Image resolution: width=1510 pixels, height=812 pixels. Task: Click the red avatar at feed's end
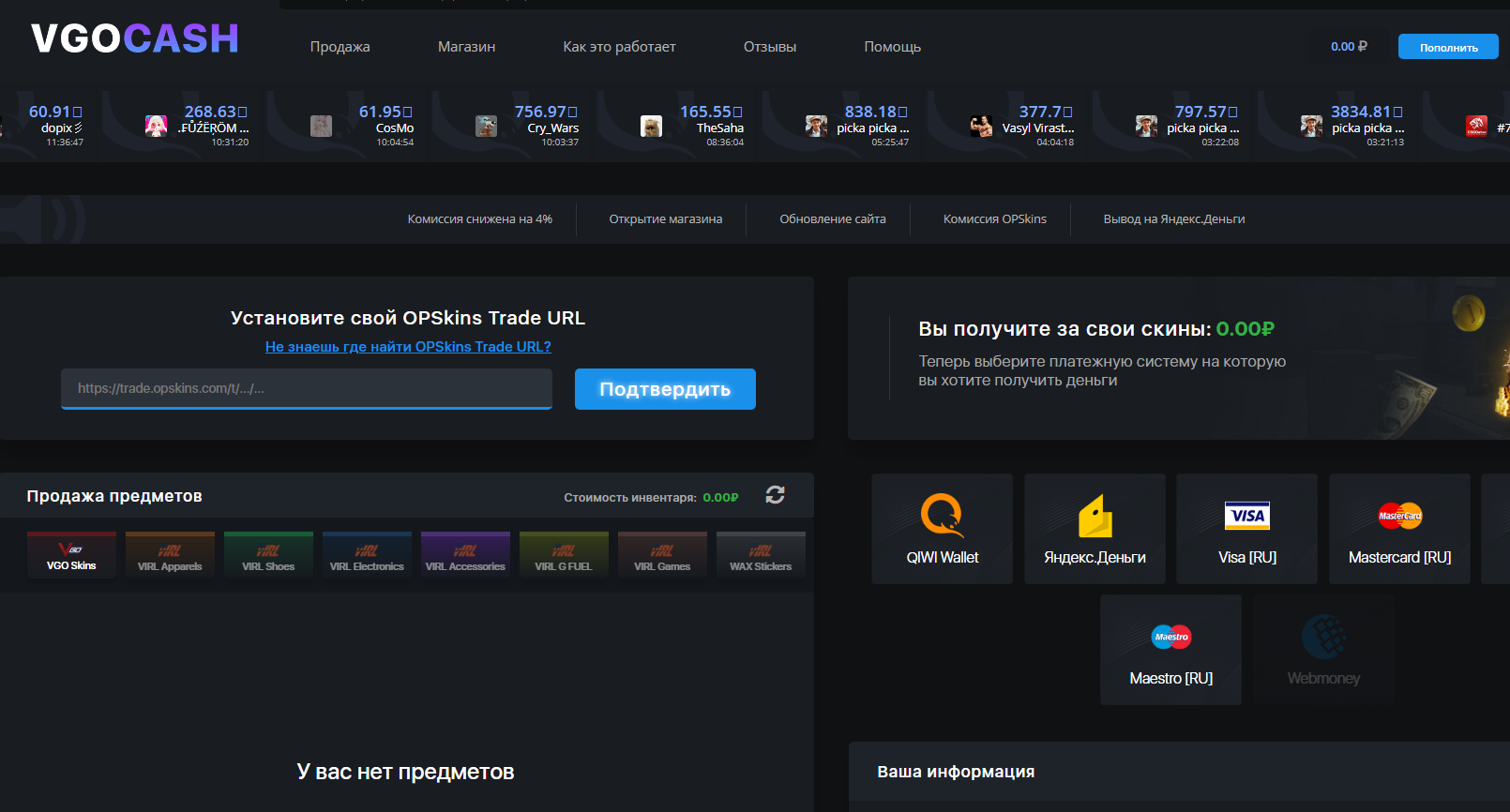(x=1476, y=126)
